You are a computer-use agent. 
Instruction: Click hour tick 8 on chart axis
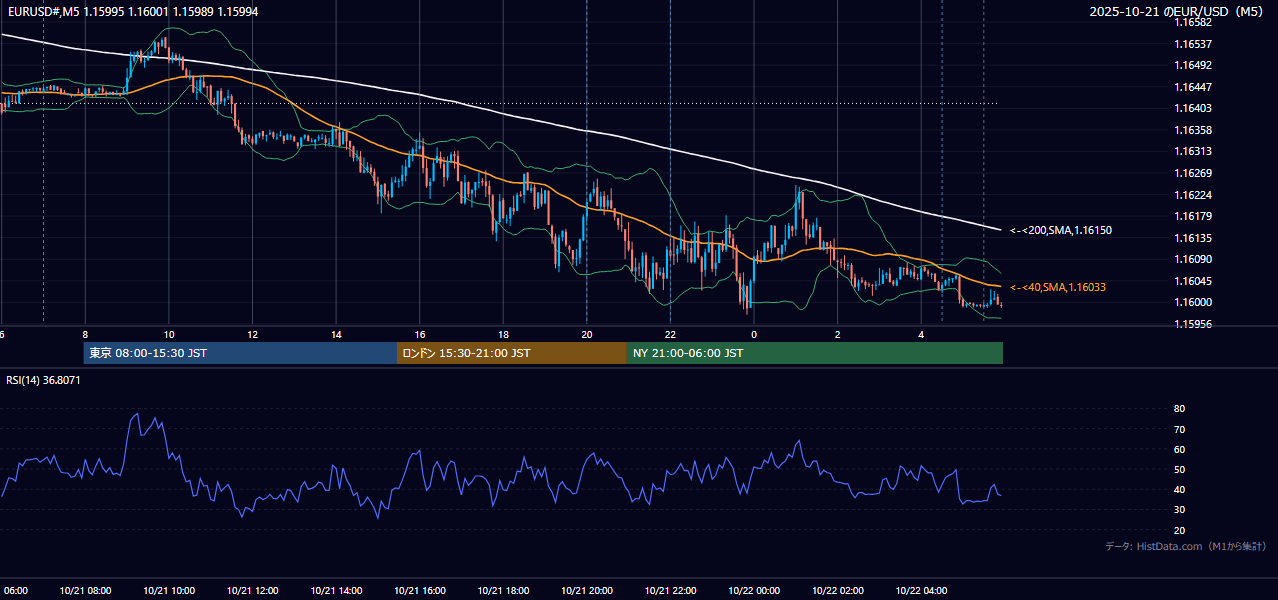tap(85, 334)
